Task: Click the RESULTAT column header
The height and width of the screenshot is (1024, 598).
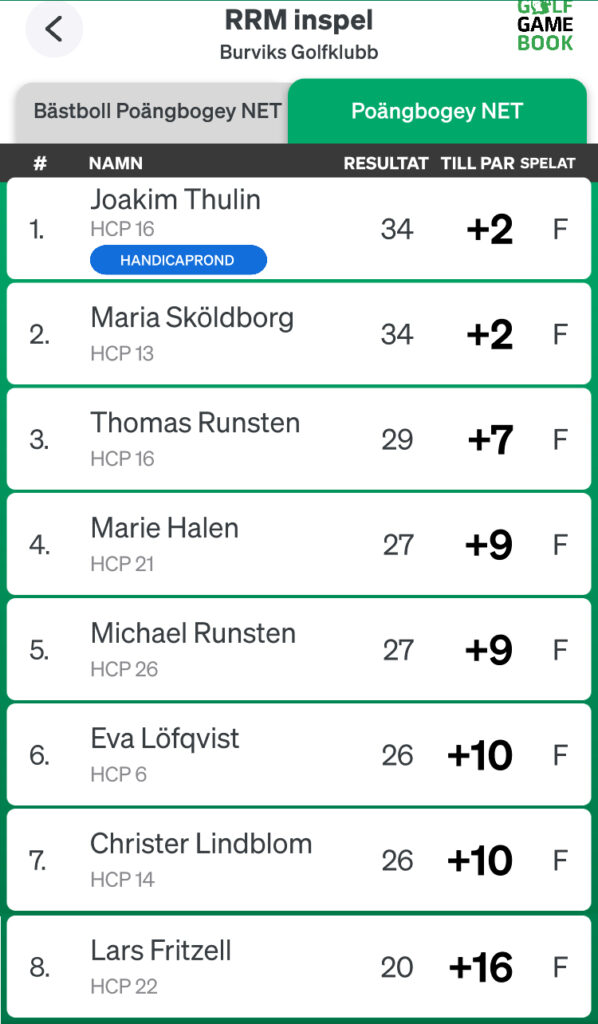Action: click(386, 163)
